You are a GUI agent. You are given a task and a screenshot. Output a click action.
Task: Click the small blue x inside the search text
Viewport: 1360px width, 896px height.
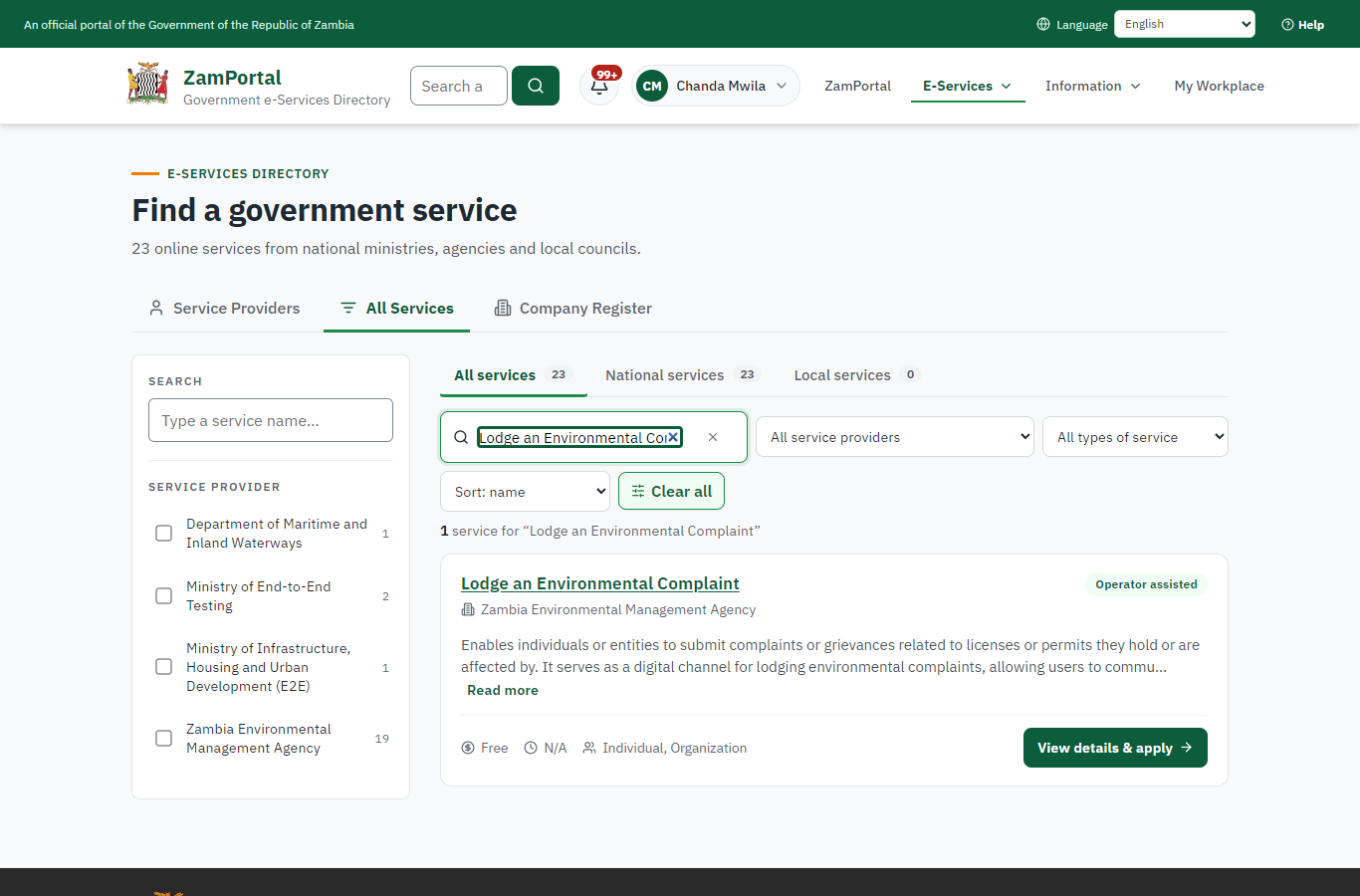(x=673, y=437)
